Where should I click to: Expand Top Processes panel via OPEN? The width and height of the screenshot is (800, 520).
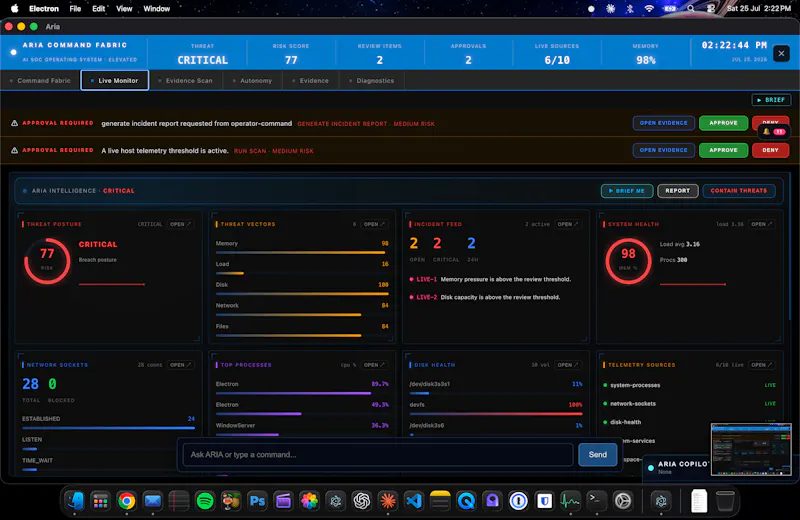pyautogui.click(x=374, y=365)
